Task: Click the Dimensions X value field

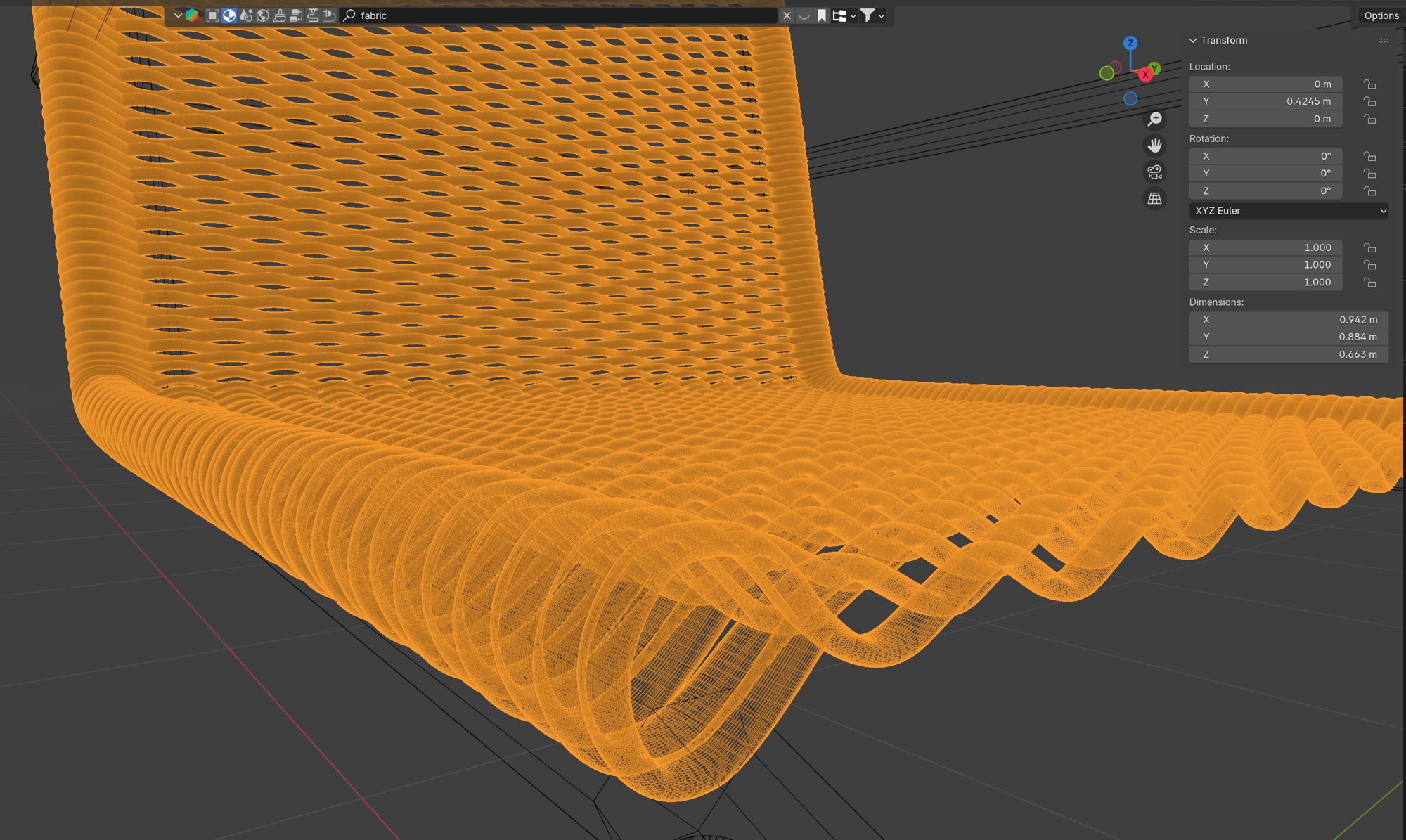Action: pyautogui.click(x=1288, y=319)
